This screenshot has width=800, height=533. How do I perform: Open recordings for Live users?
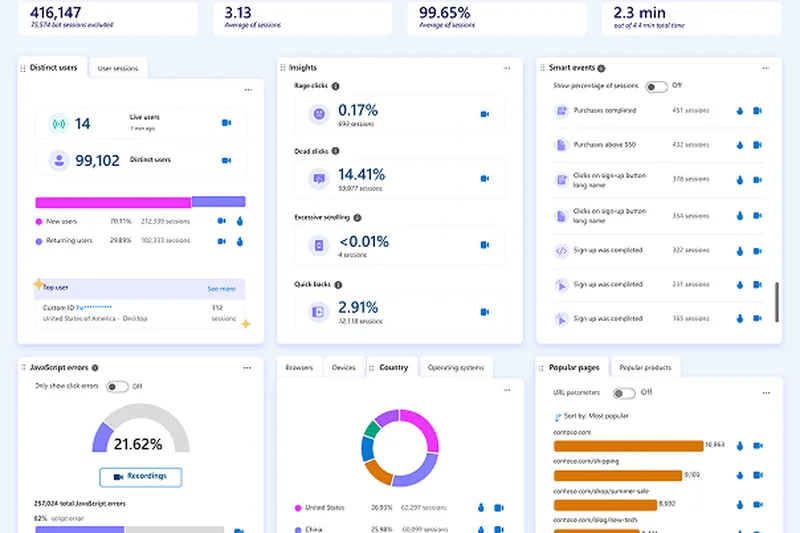226,123
